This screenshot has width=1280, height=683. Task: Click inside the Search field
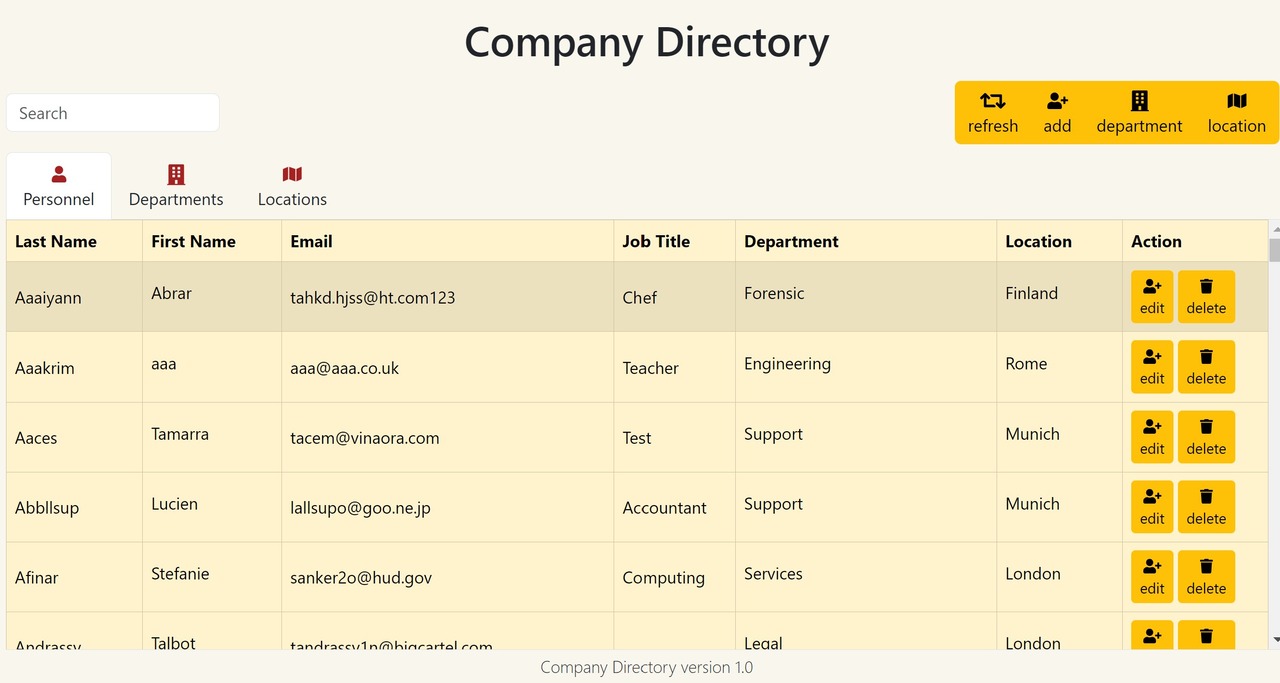pyautogui.click(x=113, y=113)
